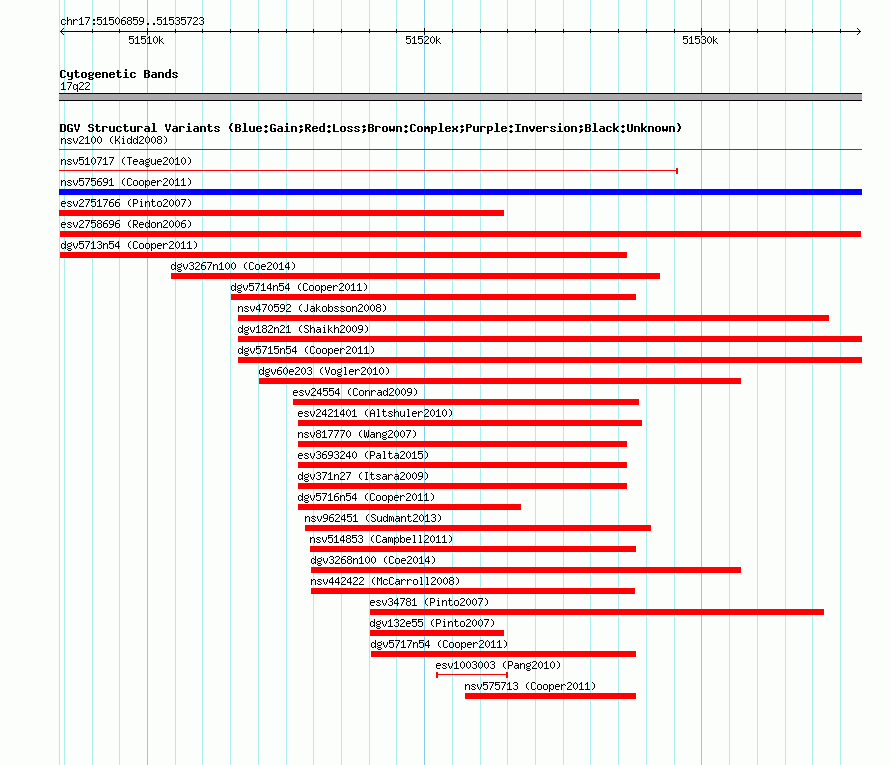Click the nsv817770 (Wang2007) label
This screenshot has height=765, width=890.
coord(357,434)
